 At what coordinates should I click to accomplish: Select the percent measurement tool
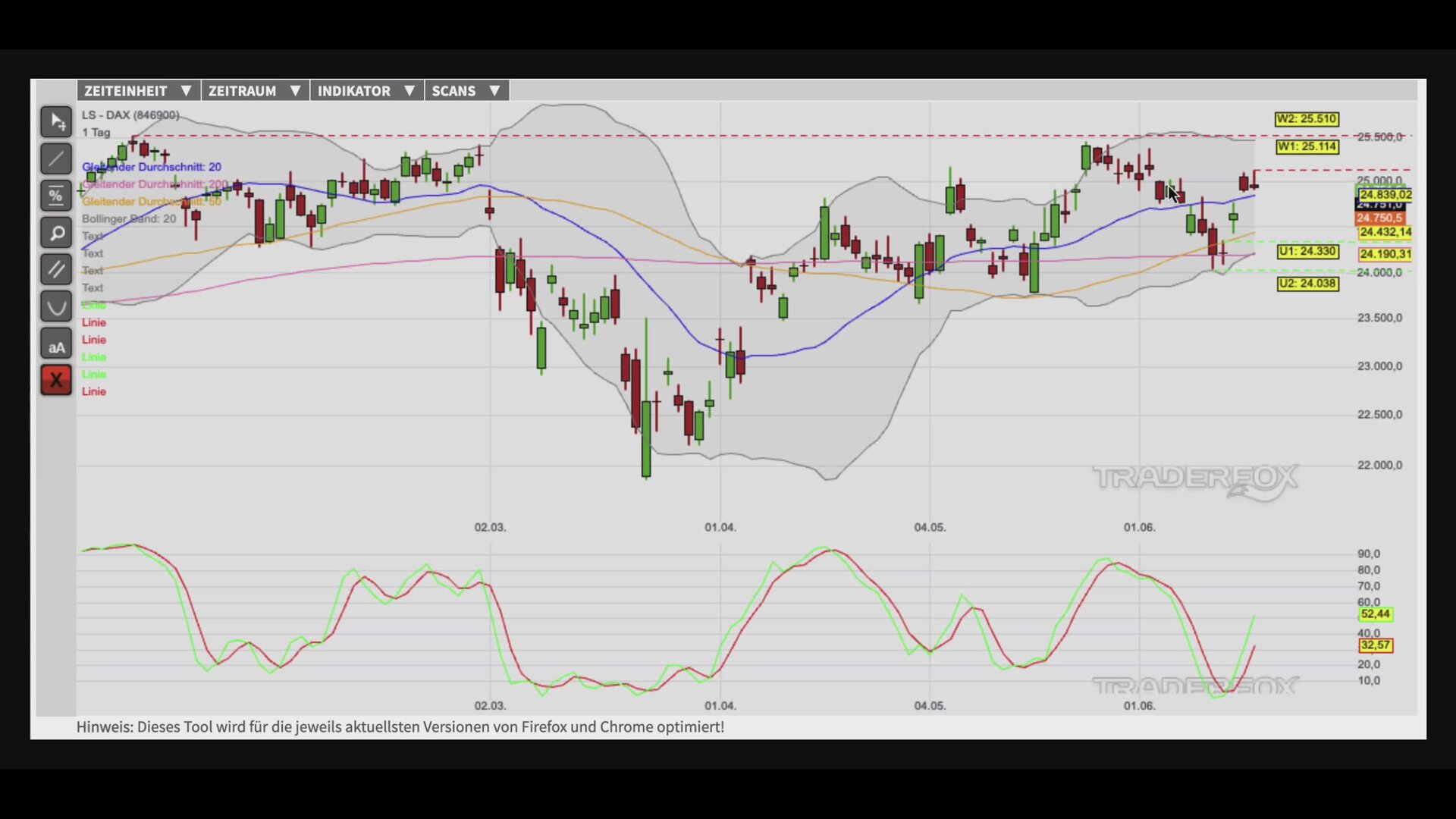56,196
